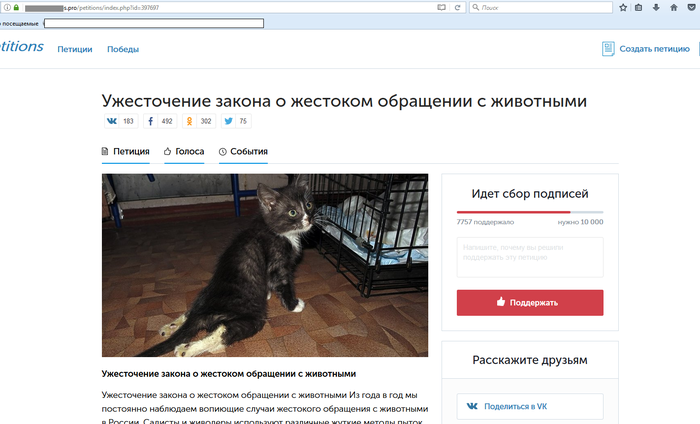Switch to the Голоса tab
This screenshot has height=424, width=700.
click(x=184, y=151)
